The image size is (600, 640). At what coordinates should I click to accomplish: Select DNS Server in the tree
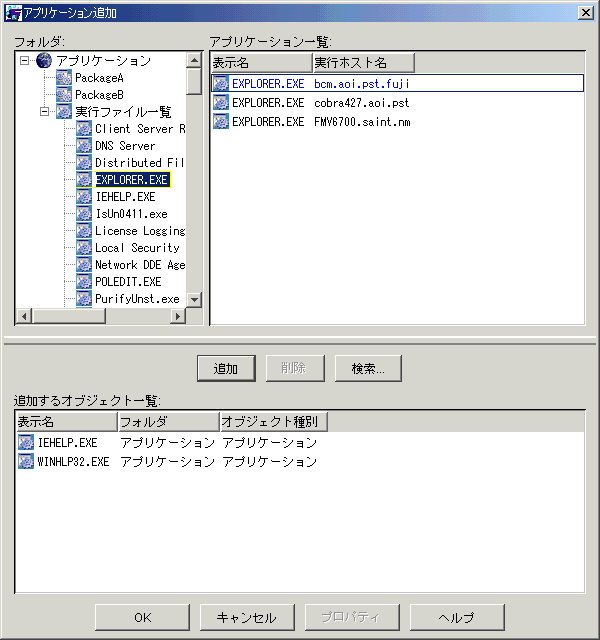coord(125,146)
